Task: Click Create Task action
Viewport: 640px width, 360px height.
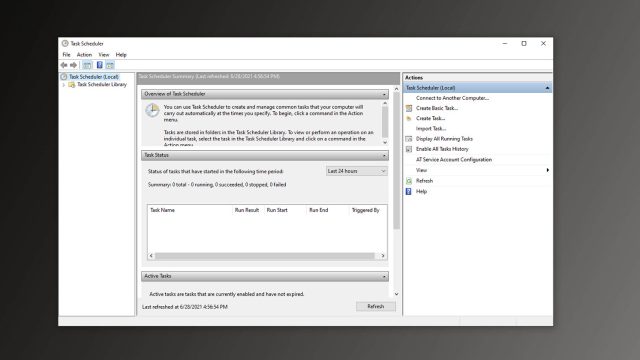Action: pos(430,118)
